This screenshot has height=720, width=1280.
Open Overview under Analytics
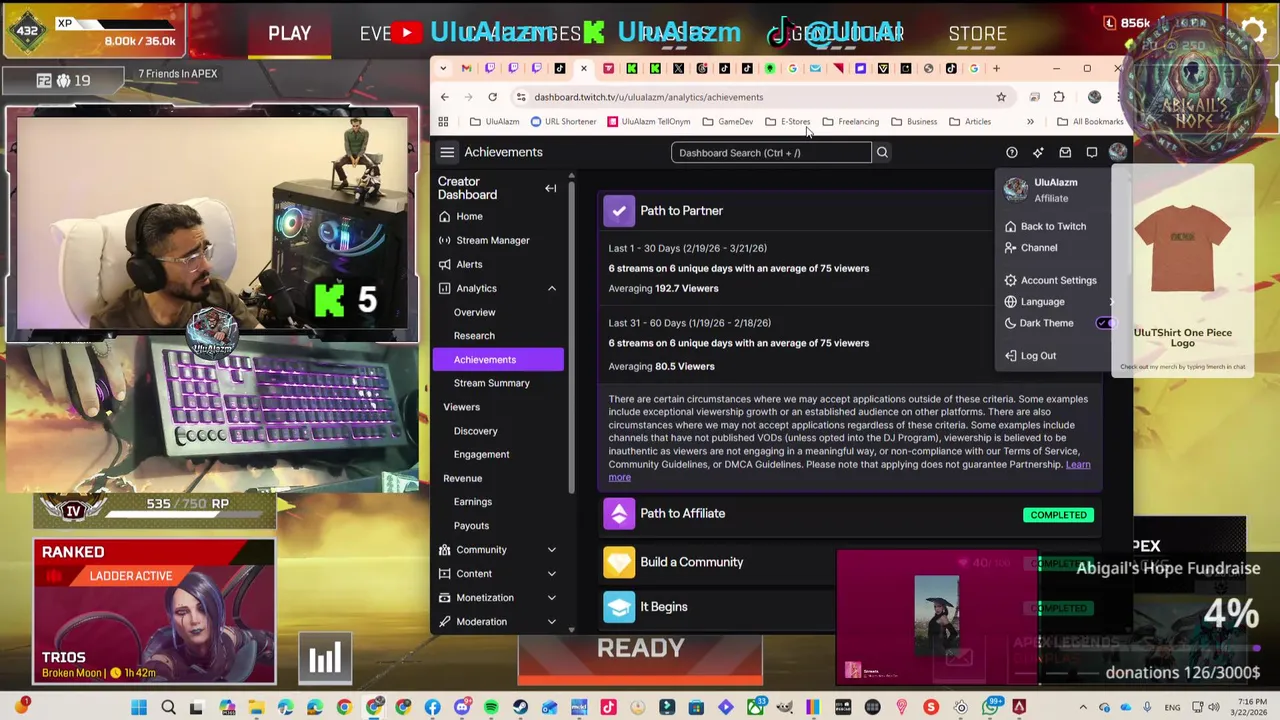click(474, 312)
